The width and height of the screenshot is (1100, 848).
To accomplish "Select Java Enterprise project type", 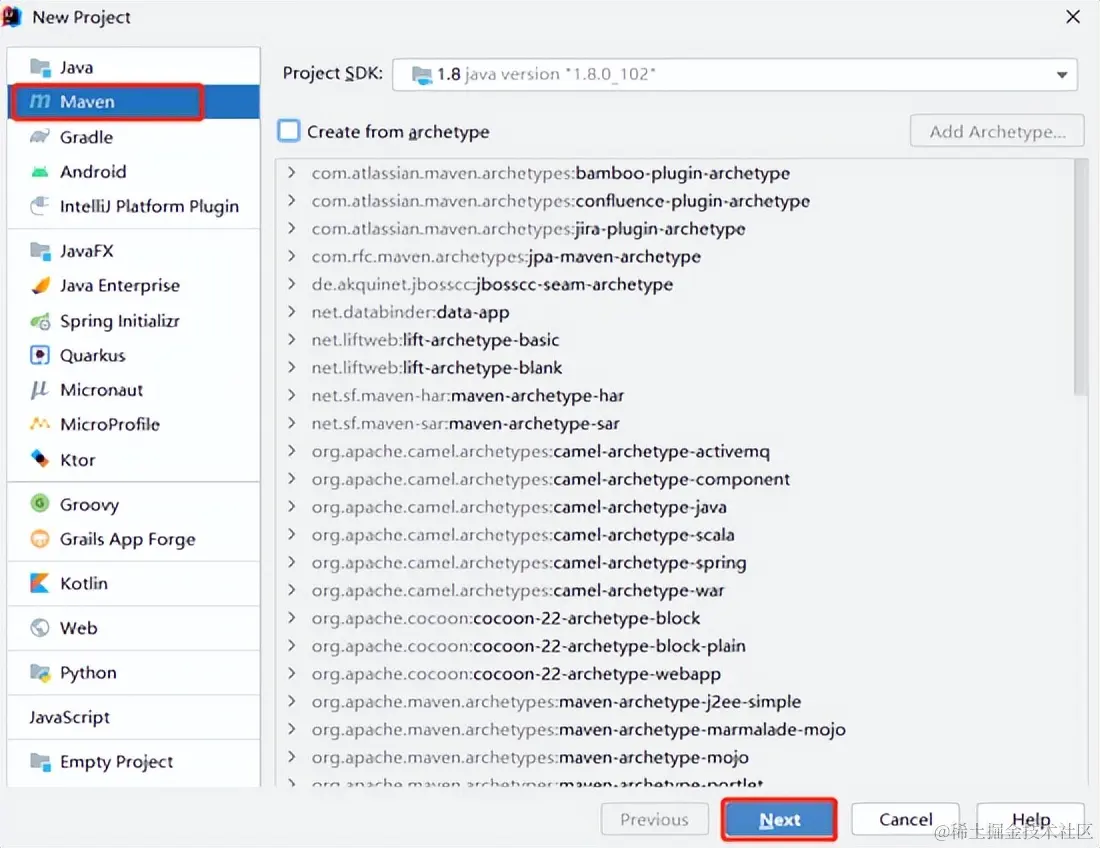I will pos(133,285).
